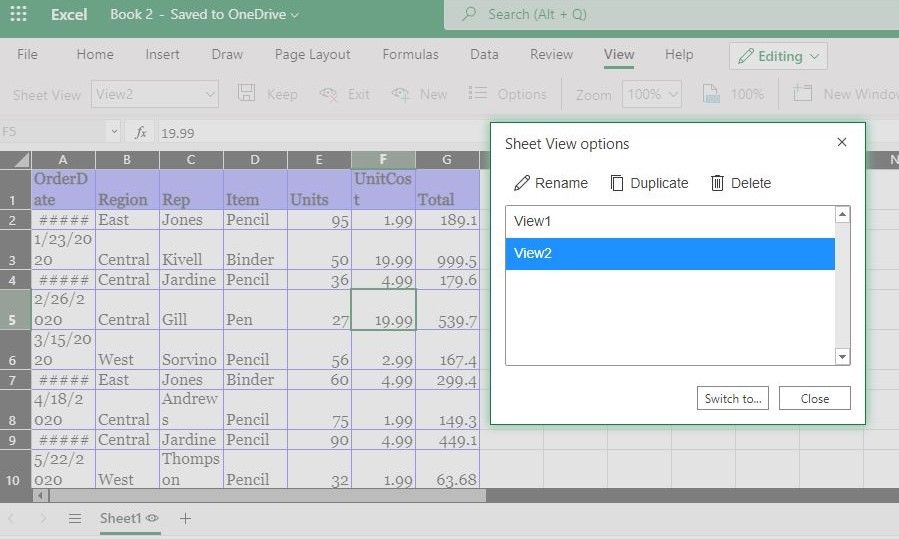This screenshot has width=899, height=539.
Task: Close the Sheet View options dialog
Action: pyautogui.click(x=842, y=143)
